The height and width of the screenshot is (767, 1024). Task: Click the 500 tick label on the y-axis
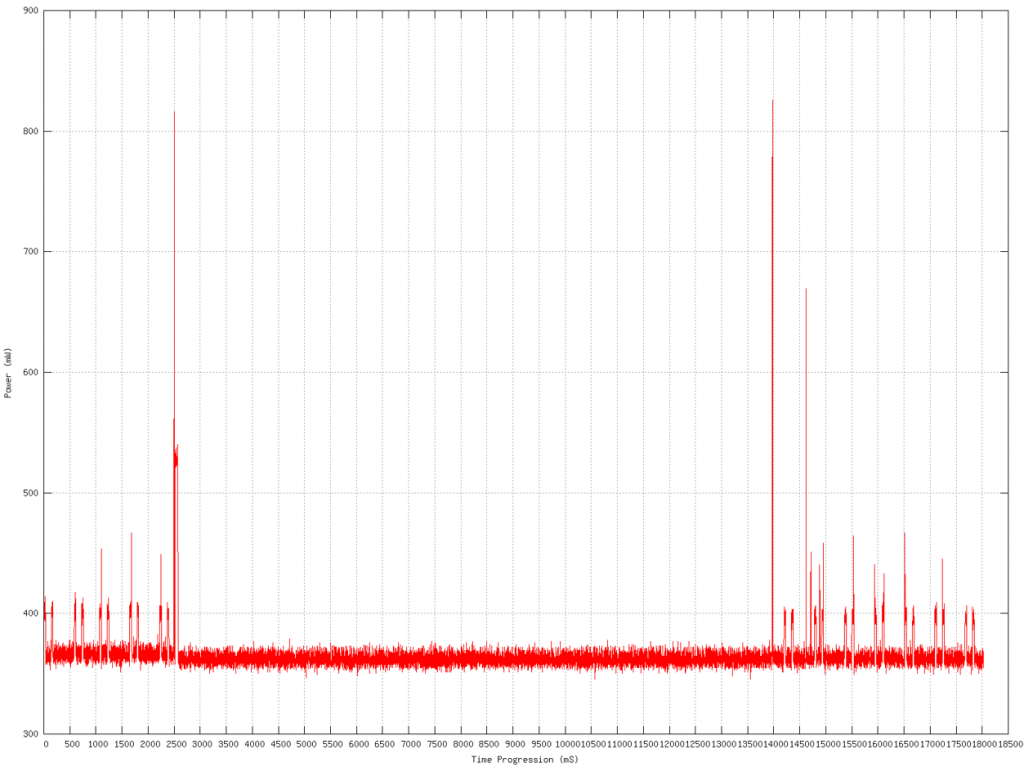[x=30, y=493]
